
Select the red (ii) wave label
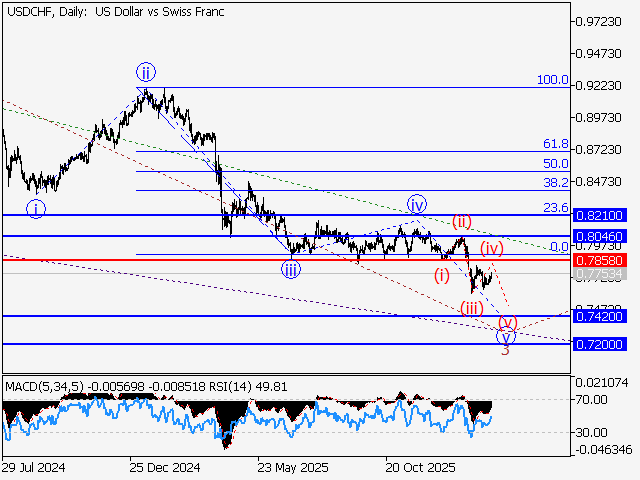[x=461, y=221]
